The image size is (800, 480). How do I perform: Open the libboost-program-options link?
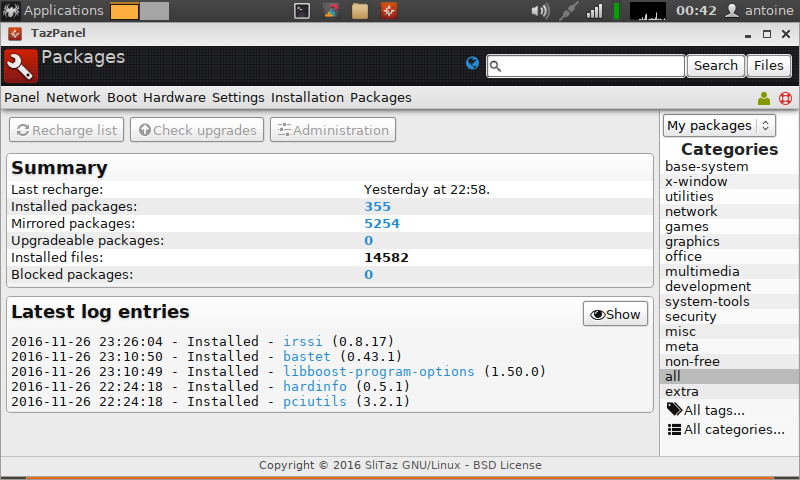tap(379, 371)
